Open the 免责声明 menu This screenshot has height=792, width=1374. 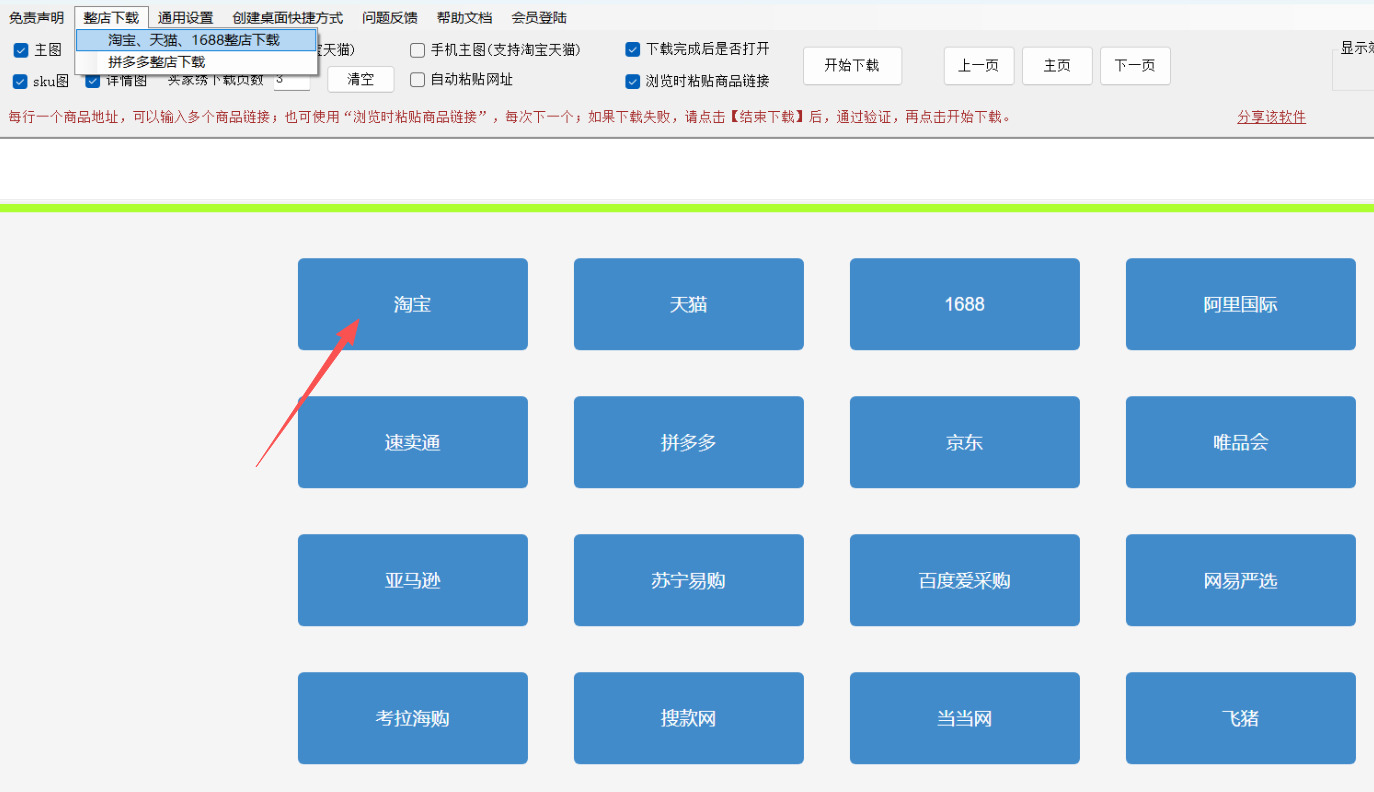pyautogui.click(x=36, y=18)
